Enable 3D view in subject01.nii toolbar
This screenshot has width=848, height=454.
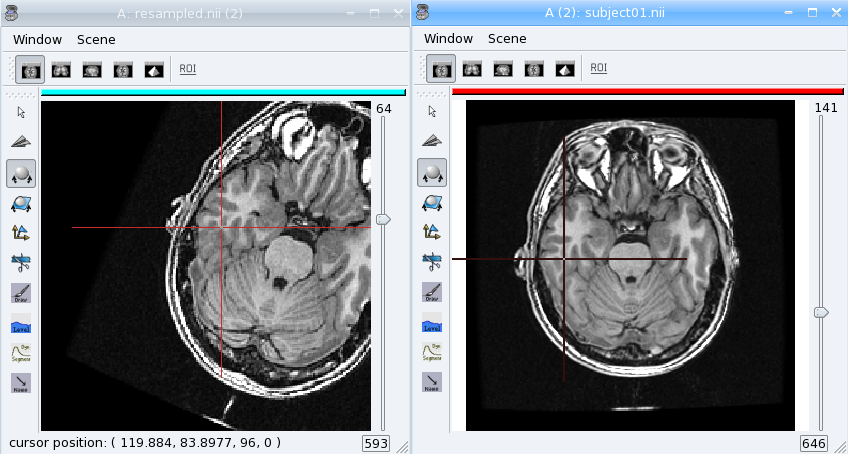564,69
